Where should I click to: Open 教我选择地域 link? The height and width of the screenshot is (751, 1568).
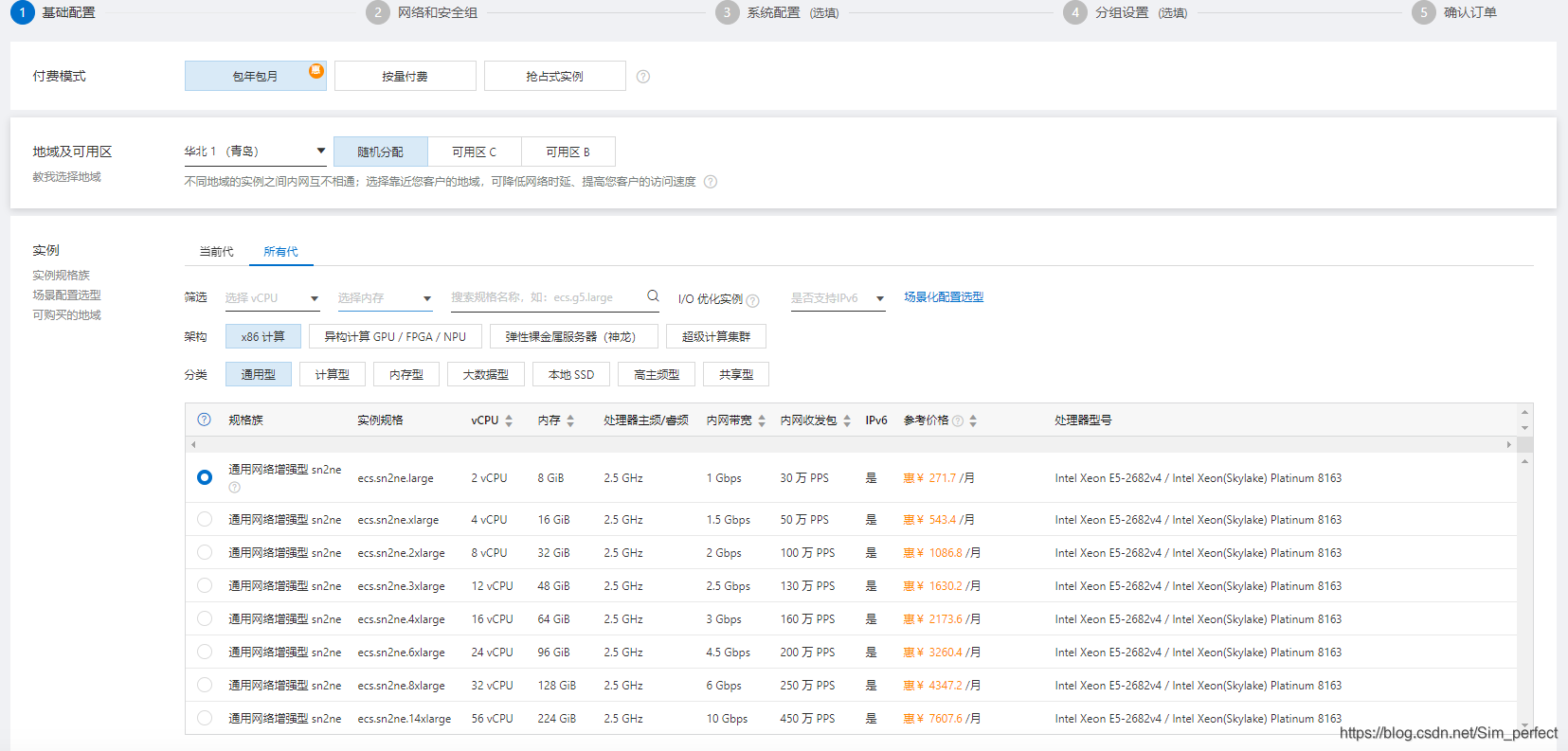tap(66, 177)
